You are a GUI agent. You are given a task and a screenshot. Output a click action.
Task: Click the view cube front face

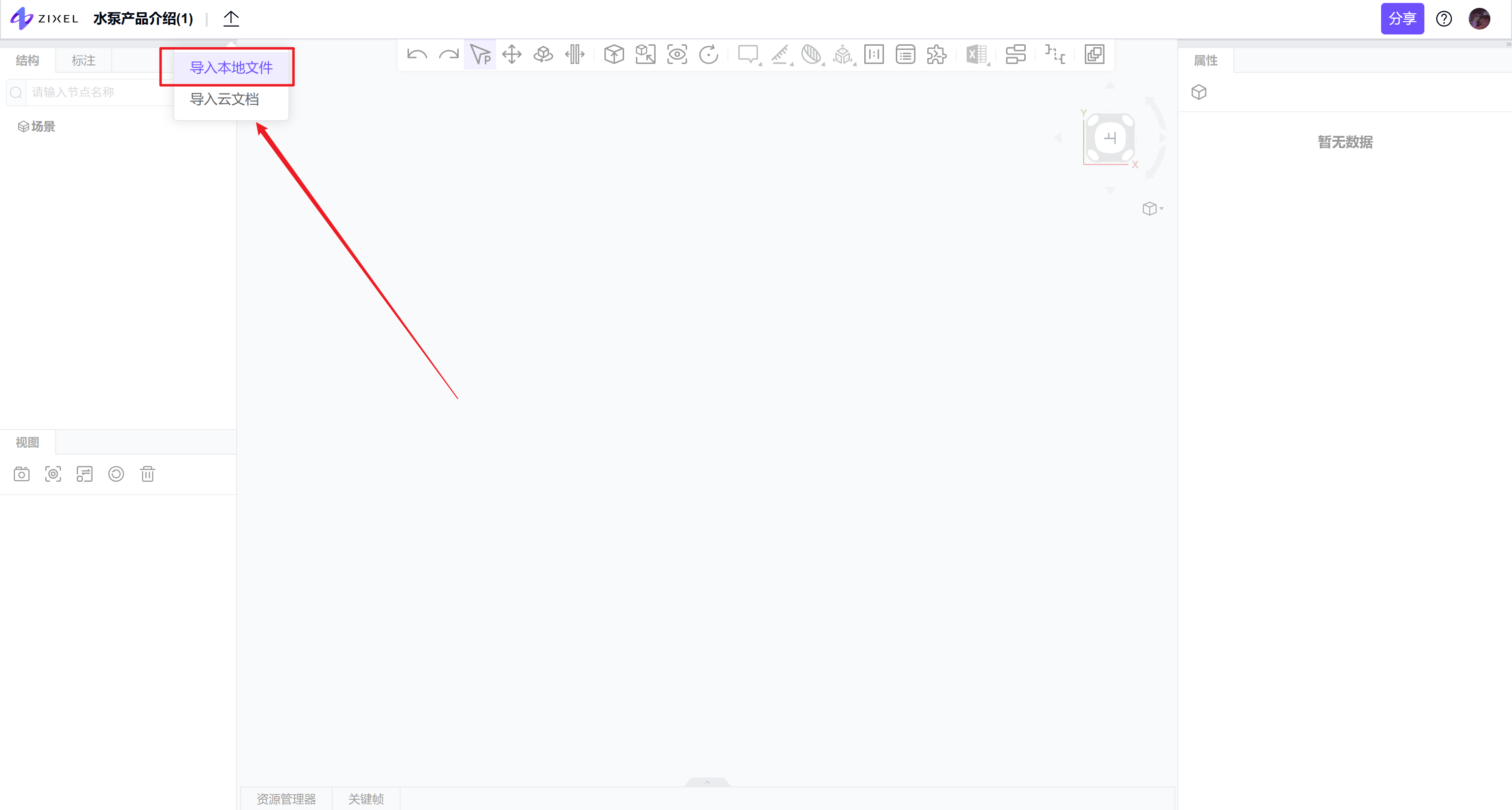tap(1109, 138)
